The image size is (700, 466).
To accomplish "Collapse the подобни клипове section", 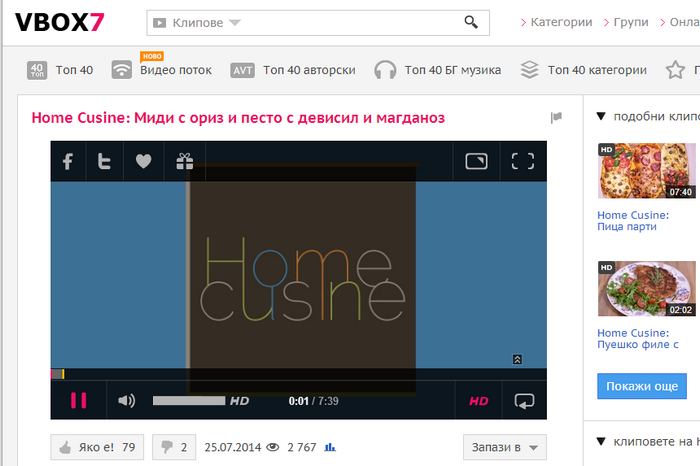I will pos(600,115).
